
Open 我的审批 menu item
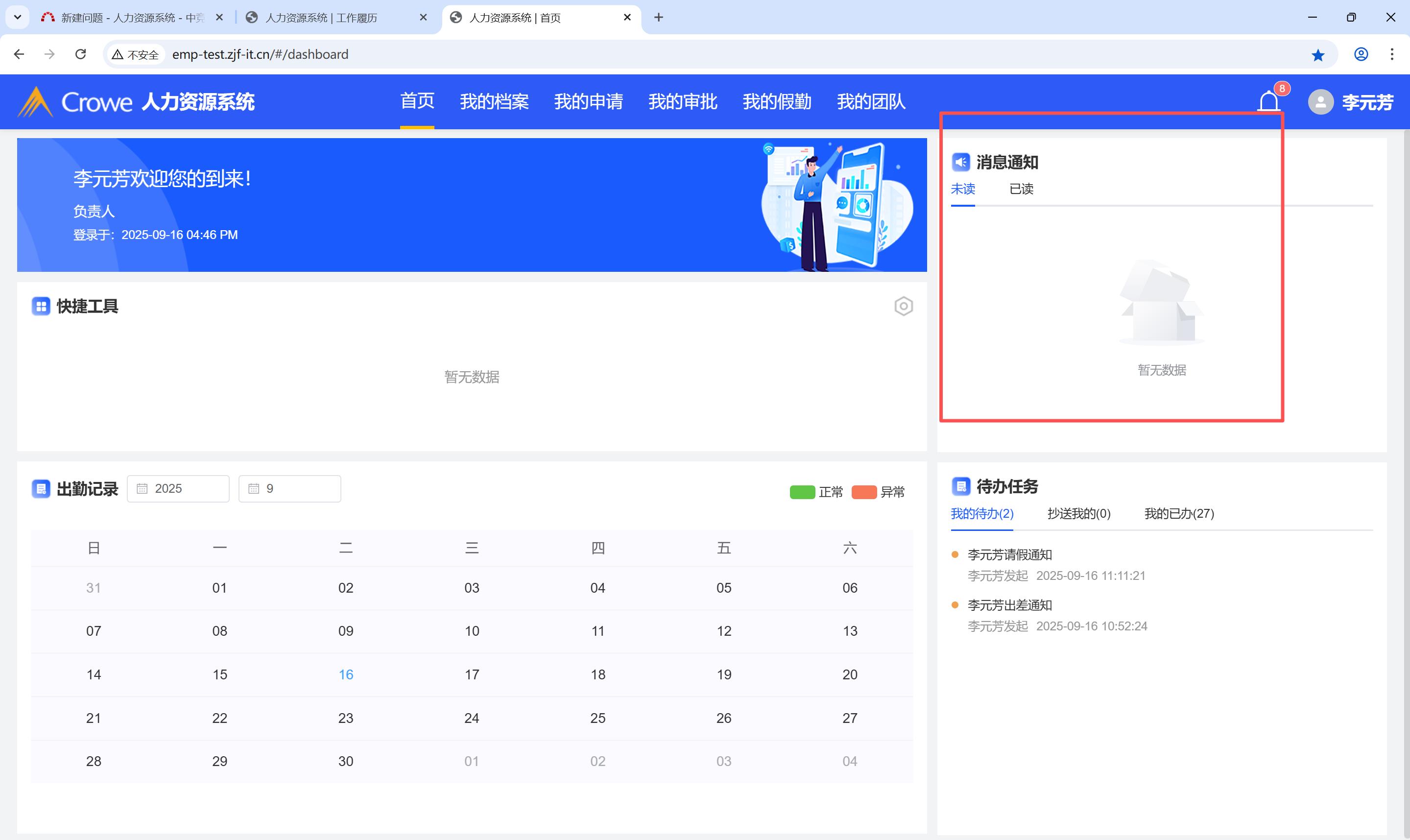point(682,102)
